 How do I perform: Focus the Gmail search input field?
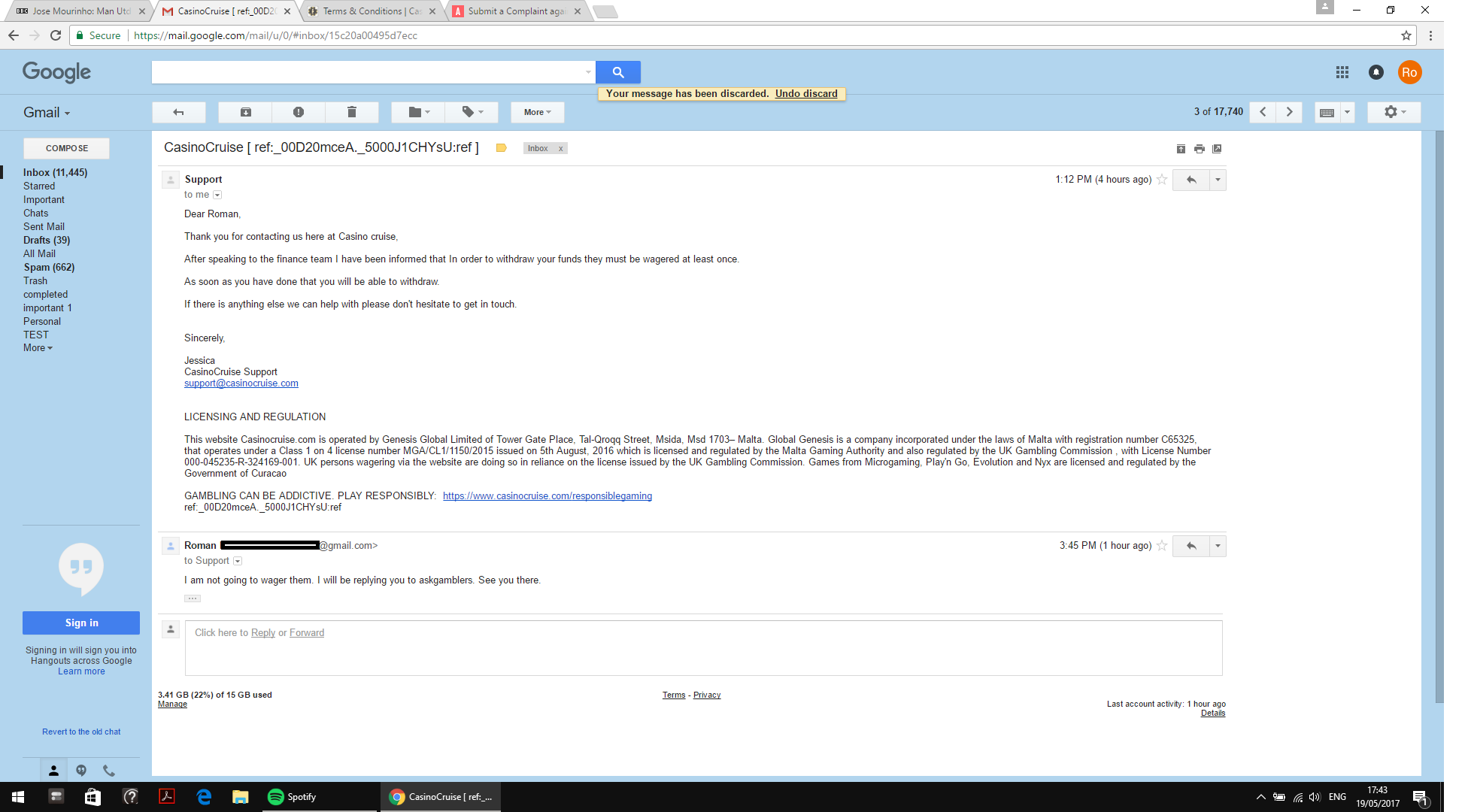tap(368, 72)
